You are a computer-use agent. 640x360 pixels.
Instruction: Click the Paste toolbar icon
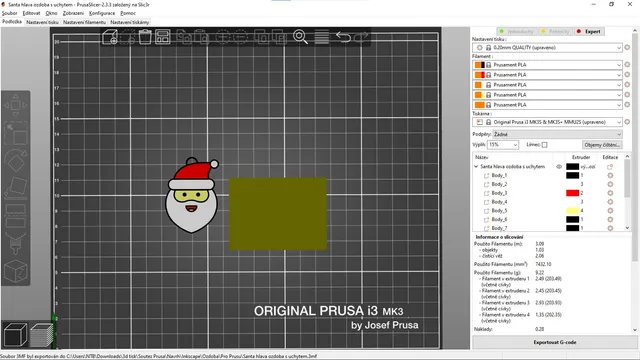pos(202,37)
